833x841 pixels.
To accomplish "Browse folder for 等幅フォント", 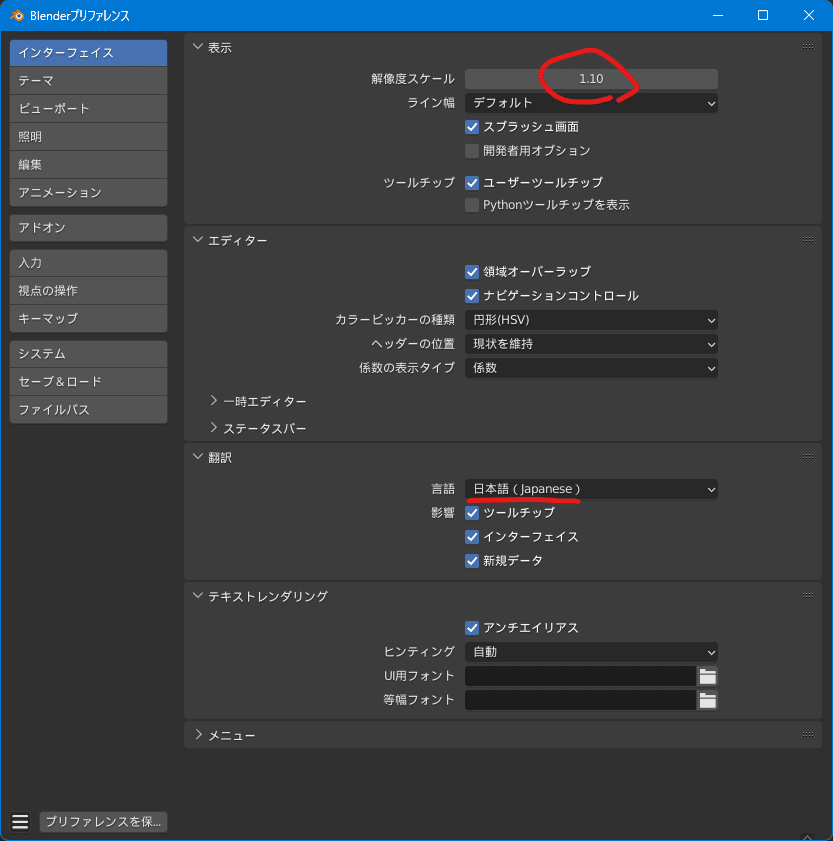I will tap(707, 700).
